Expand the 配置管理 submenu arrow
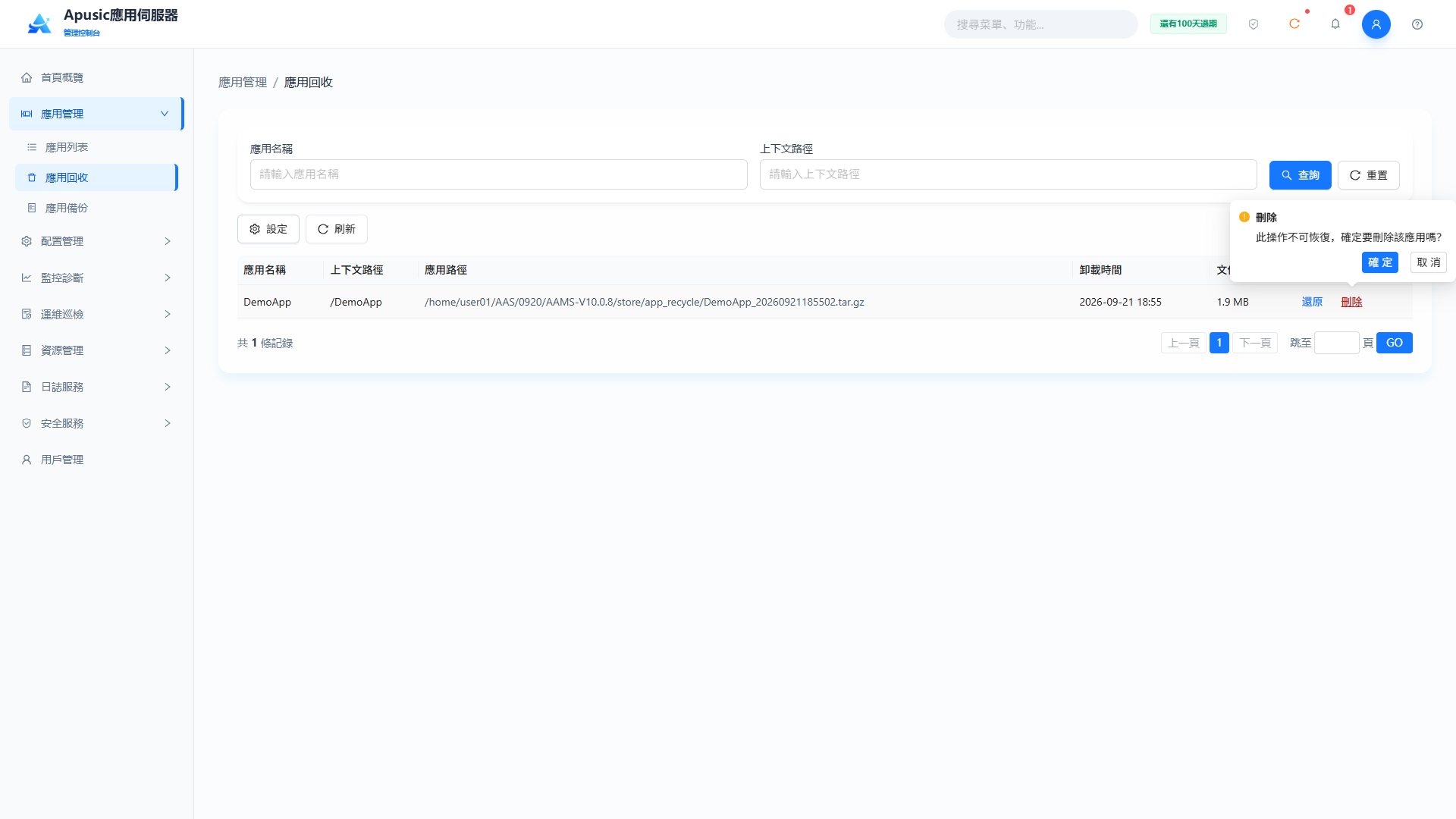The height and width of the screenshot is (819, 1456). 168,241
